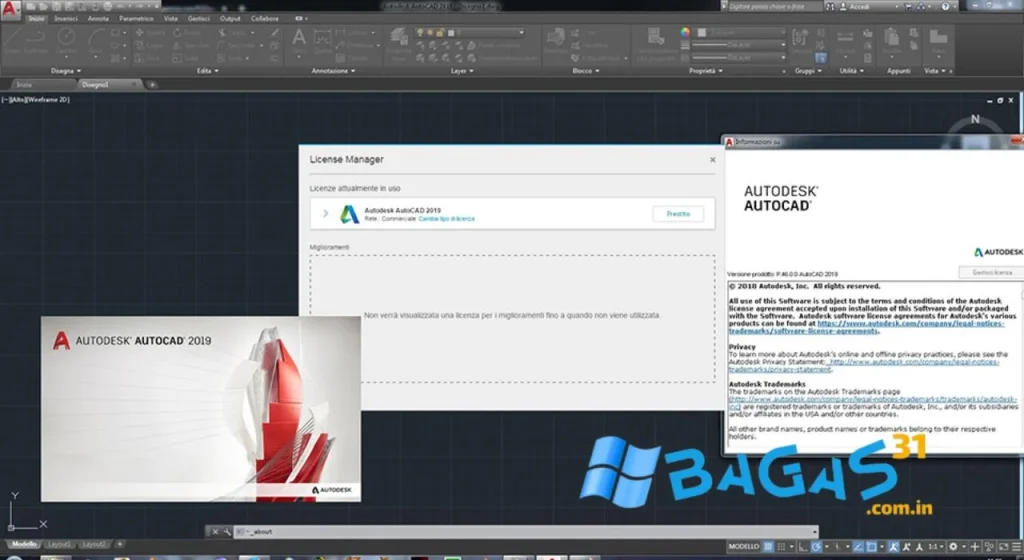Image resolution: width=1024 pixels, height=560 pixels.
Task: Expand Autodesk AutoCAD 2019 license row chevron
Action: 325,213
